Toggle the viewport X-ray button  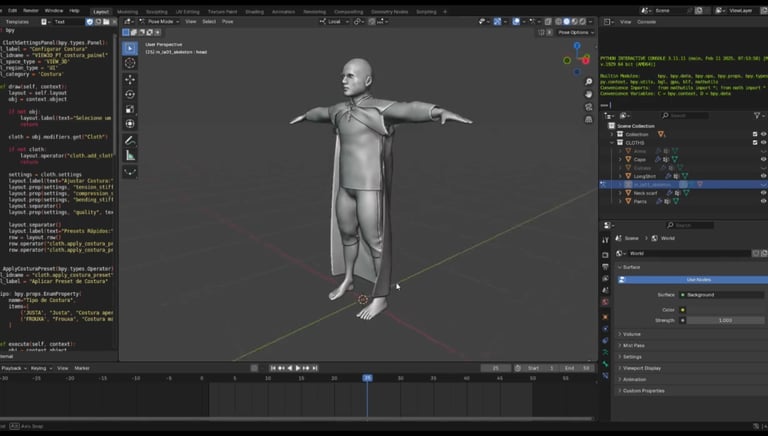click(x=548, y=22)
